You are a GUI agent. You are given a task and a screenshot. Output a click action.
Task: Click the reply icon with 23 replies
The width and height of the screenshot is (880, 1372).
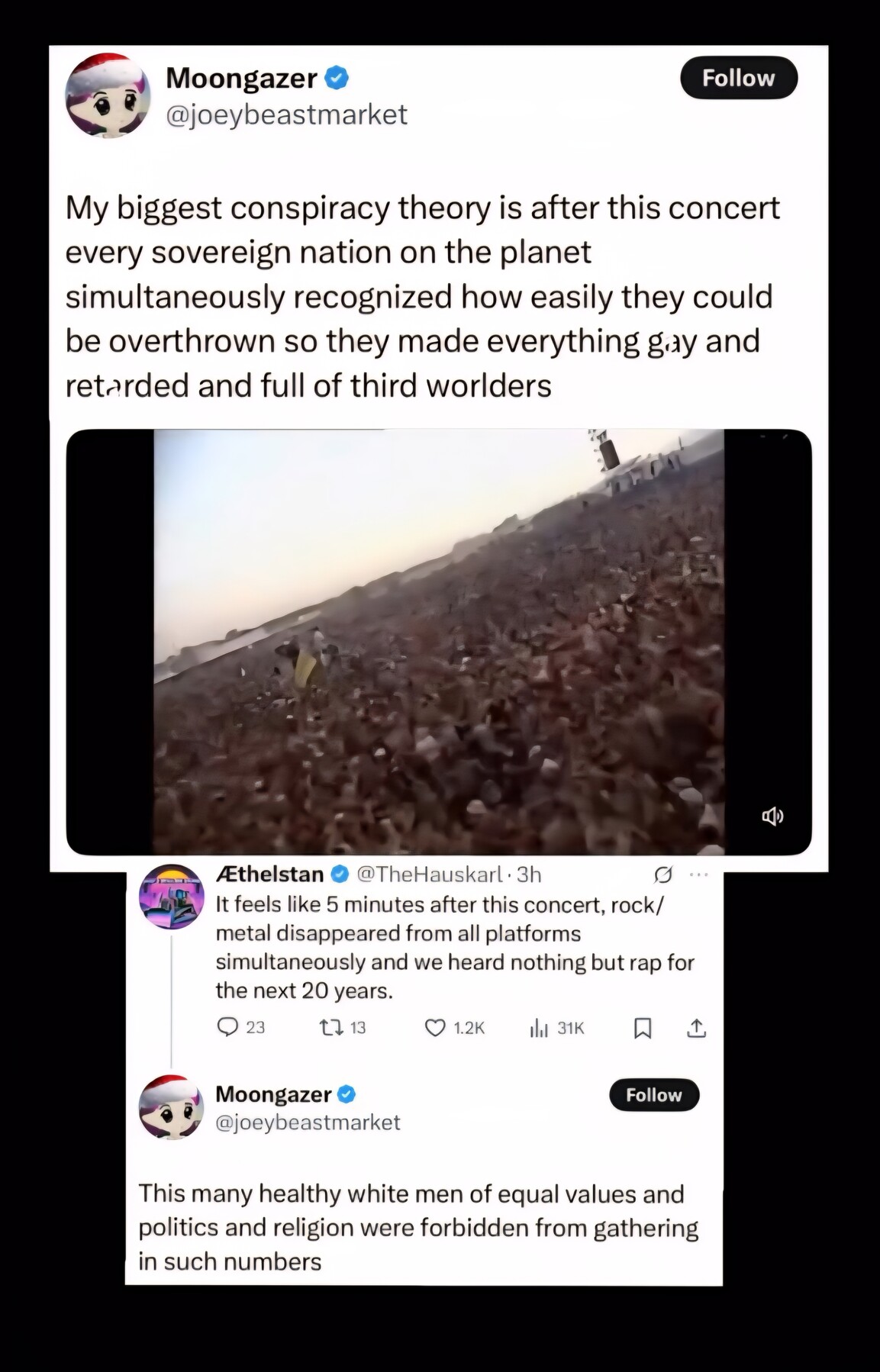(227, 1027)
